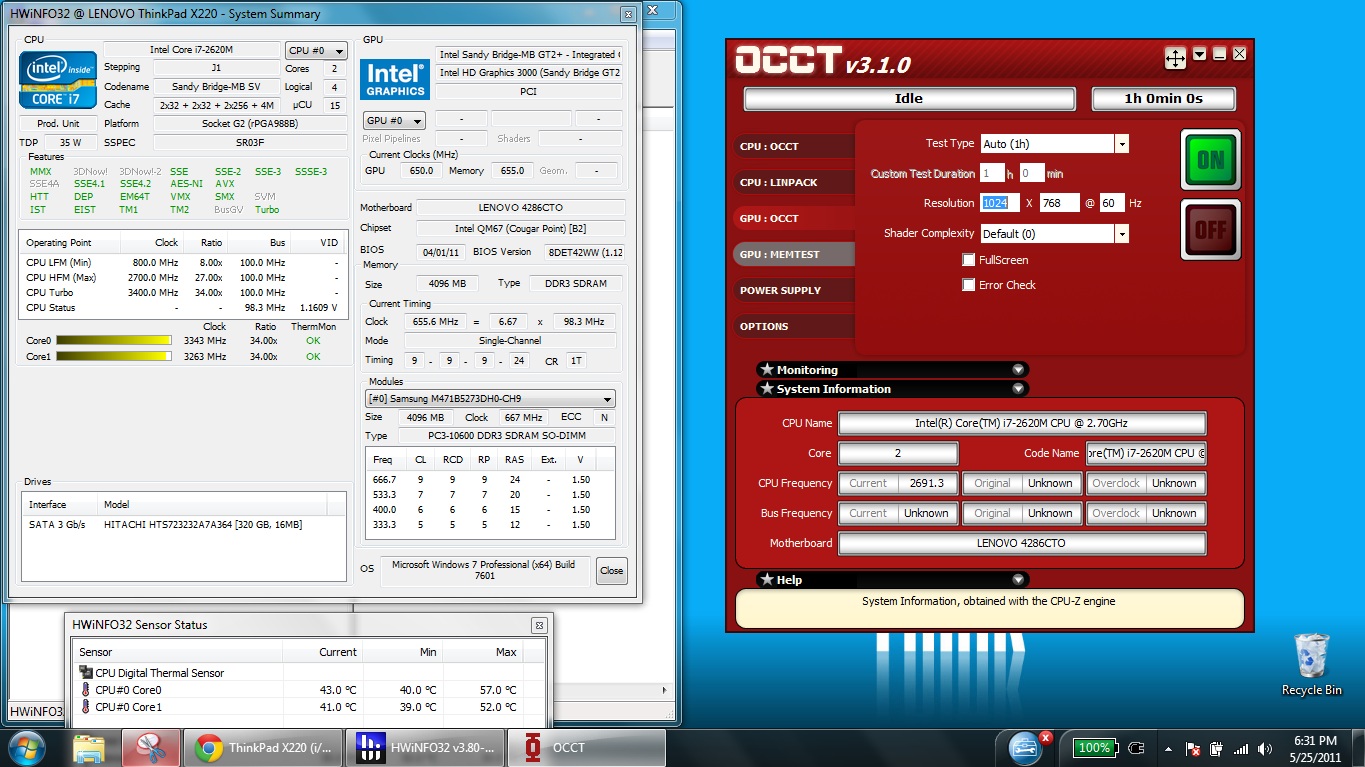Click thermometer icon beside CPU#0 Core0
1365x767 pixels.
pyautogui.click(x=86, y=690)
